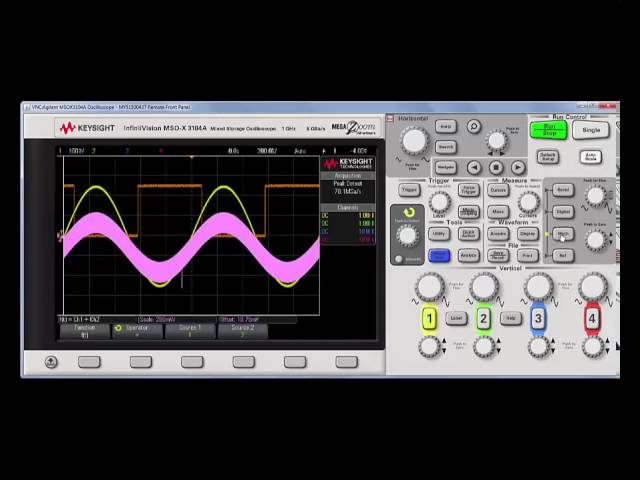The image size is (640, 480).
Task: Click the trigger Level knob
Action: [x=439, y=201]
